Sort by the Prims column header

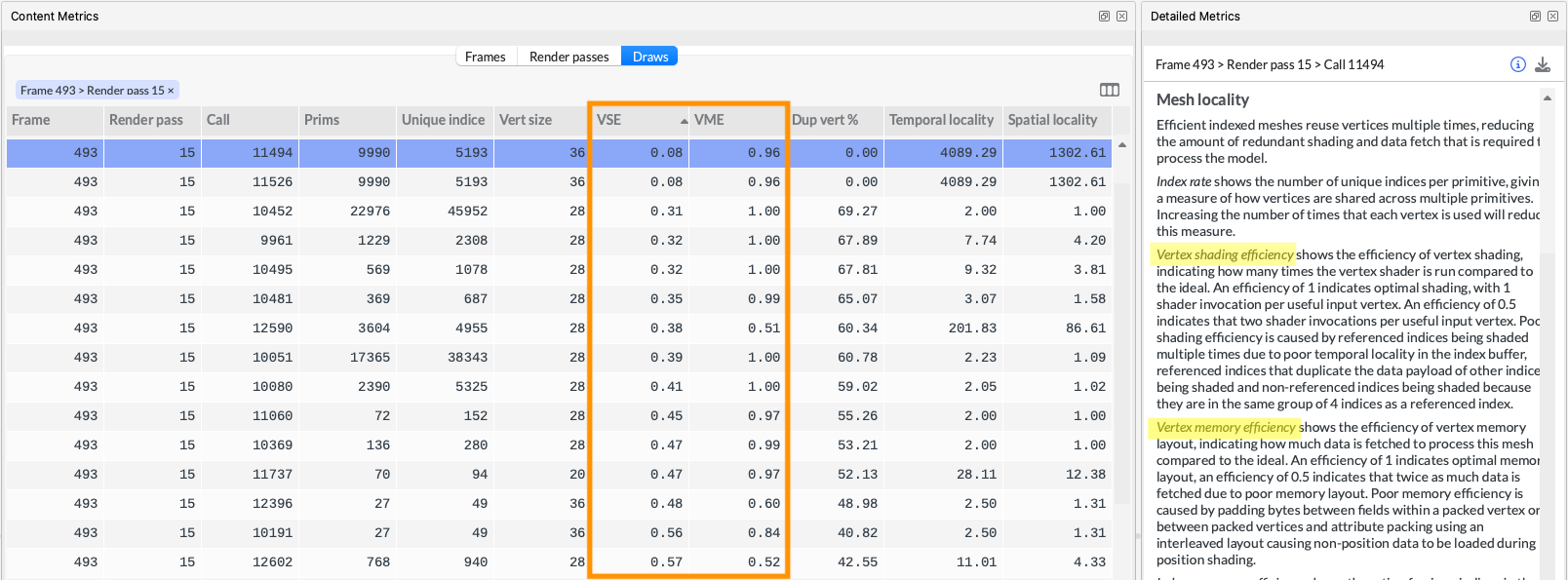(347, 120)
